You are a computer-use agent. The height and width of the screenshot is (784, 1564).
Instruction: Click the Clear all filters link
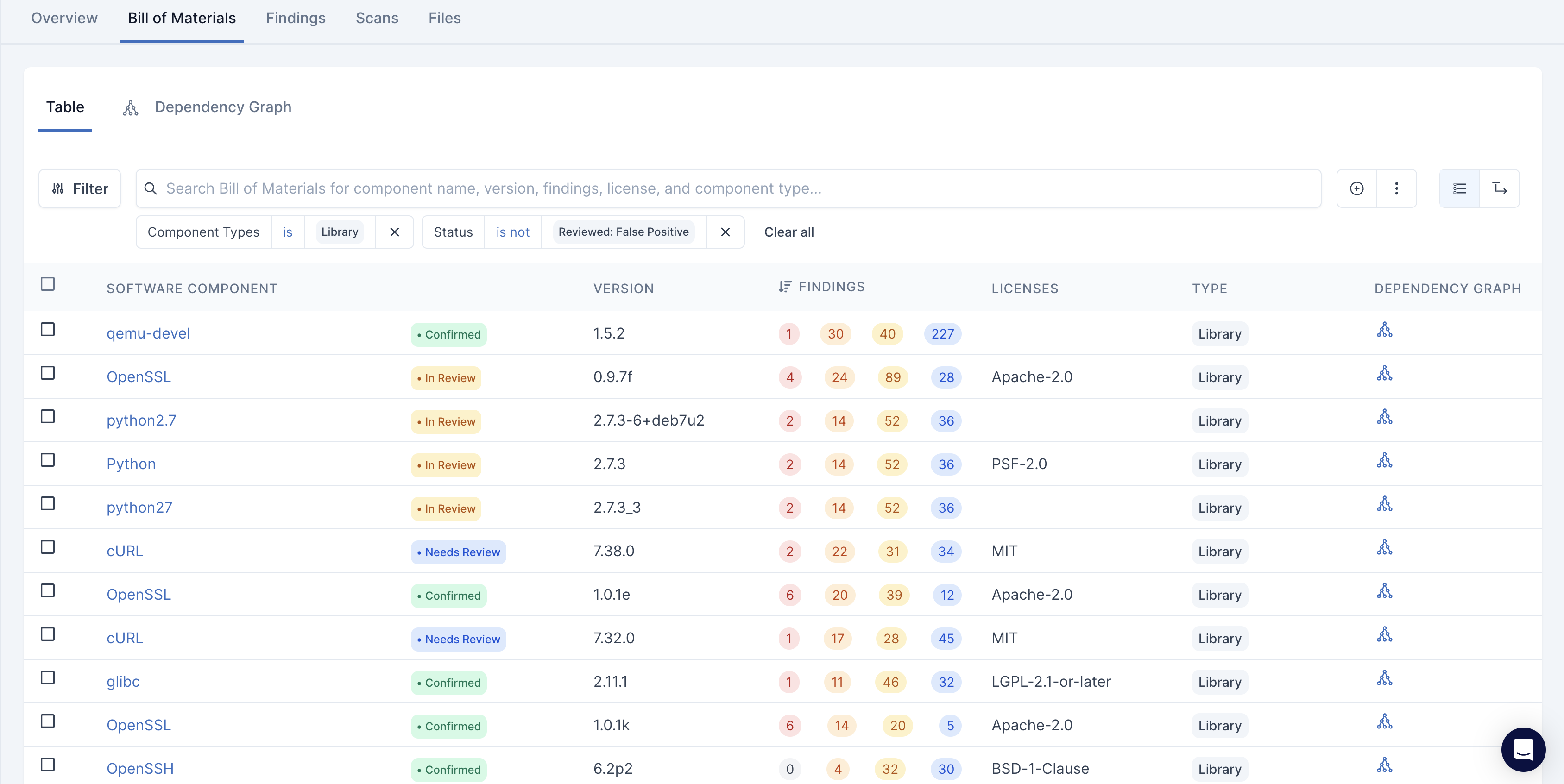[x=788, y=232]
